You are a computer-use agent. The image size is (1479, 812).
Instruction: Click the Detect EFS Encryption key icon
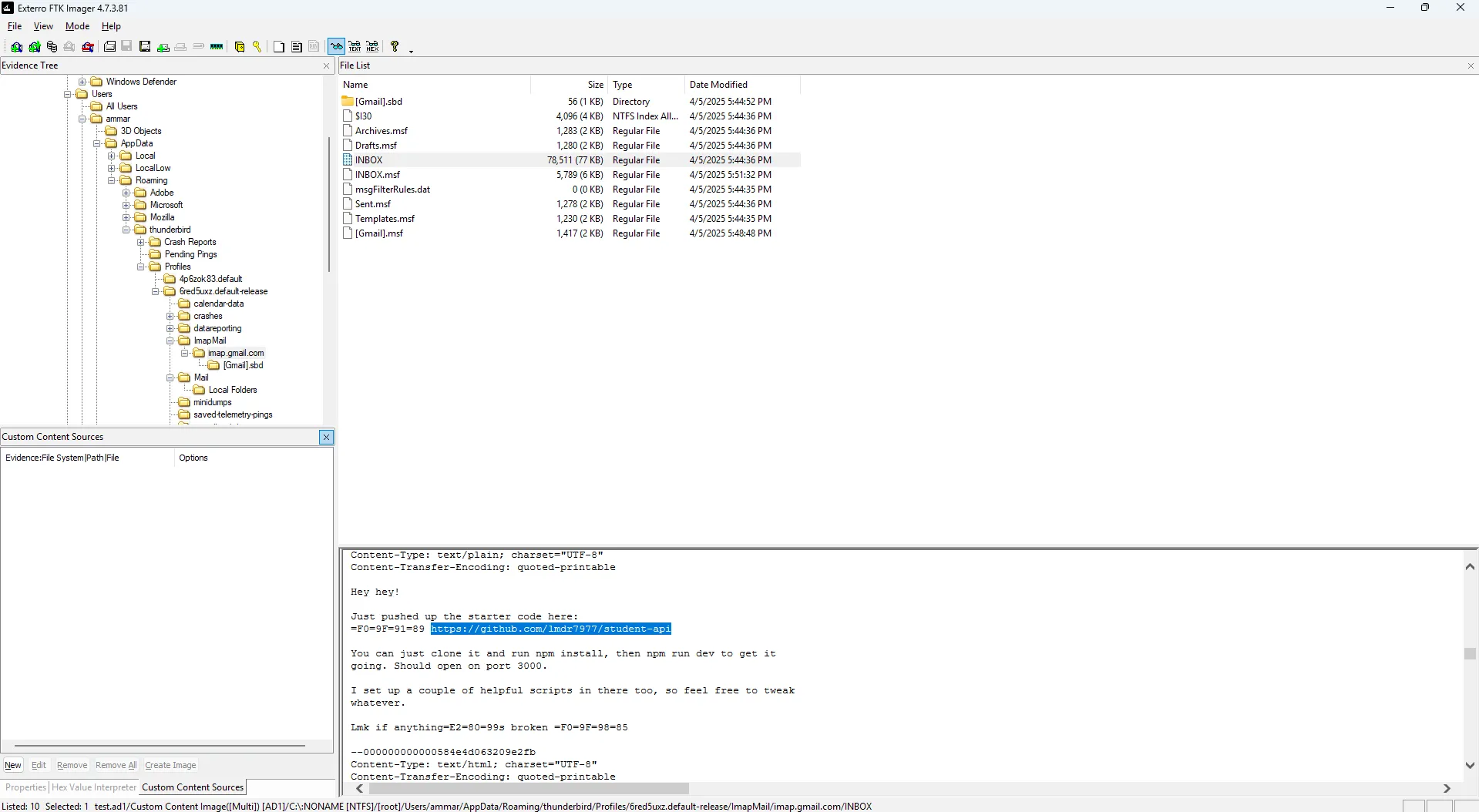click(257, 47)
